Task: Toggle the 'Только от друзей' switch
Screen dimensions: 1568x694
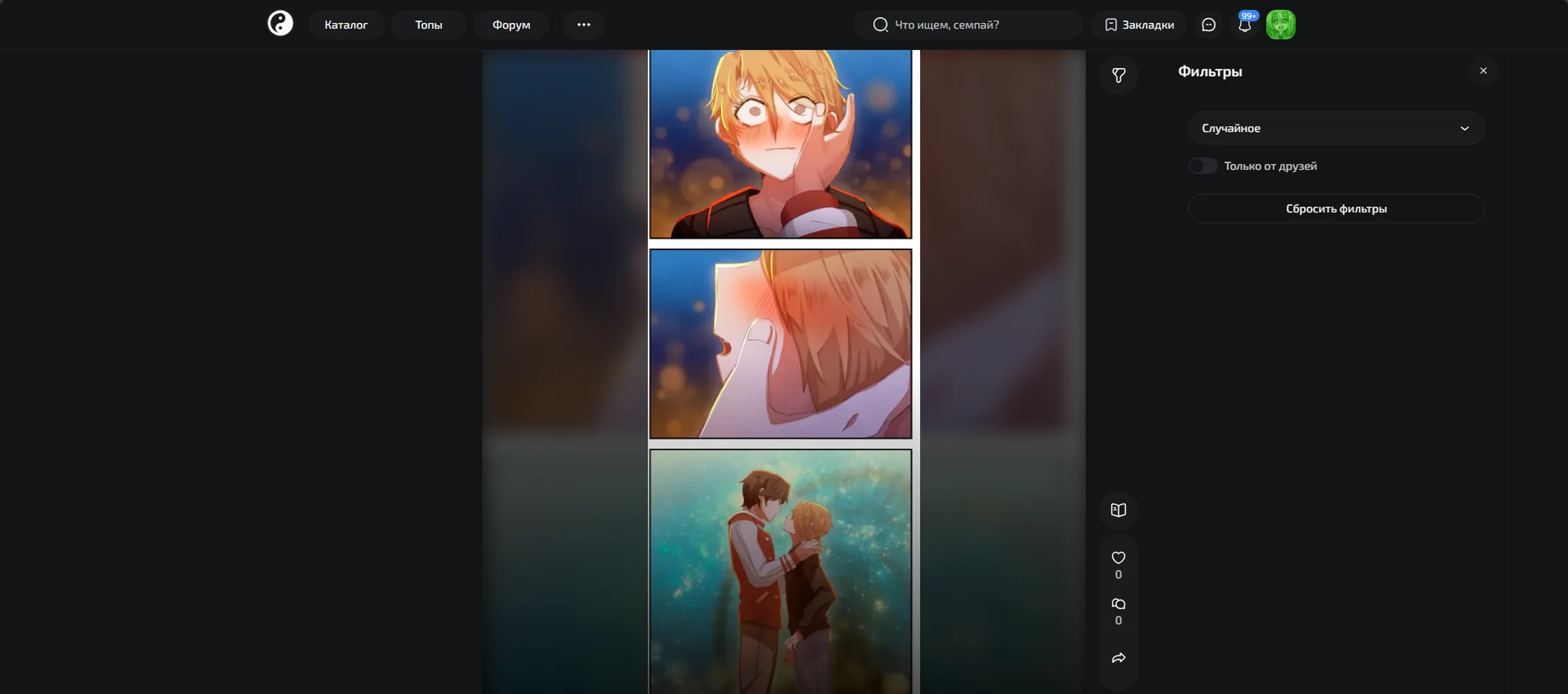Action: [x=1203, y=166]
